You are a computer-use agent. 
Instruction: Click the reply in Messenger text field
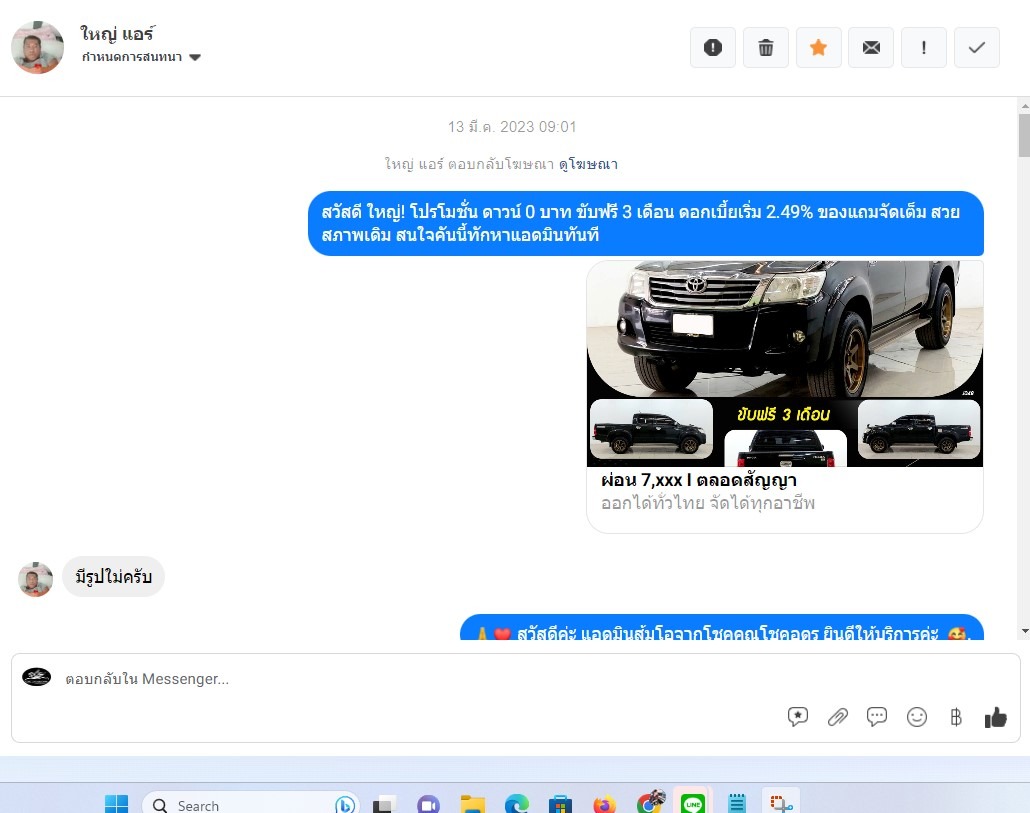pyautogui.click(x=400, y=679)
